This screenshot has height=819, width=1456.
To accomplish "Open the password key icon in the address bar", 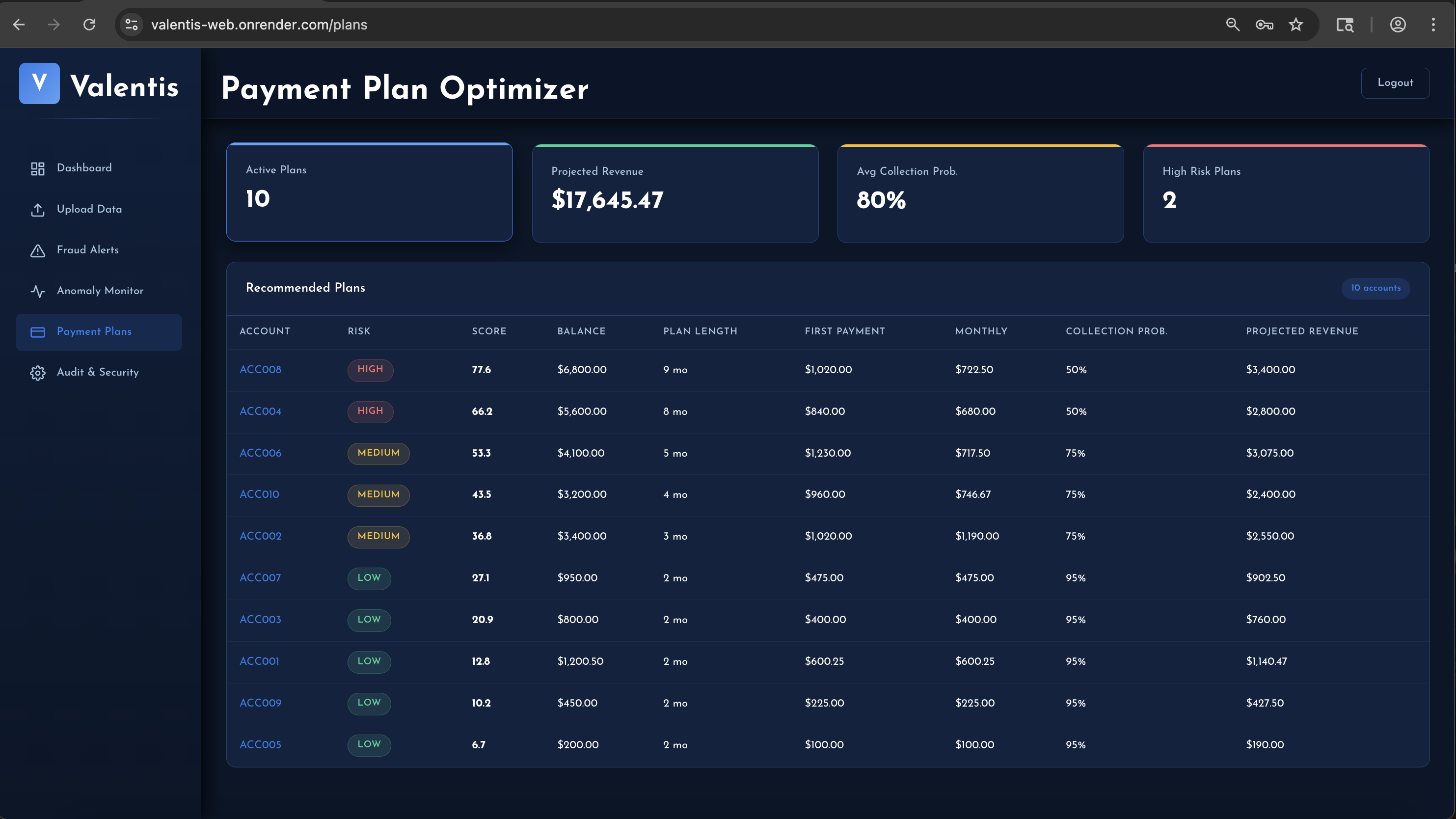I will point(1264,25).
